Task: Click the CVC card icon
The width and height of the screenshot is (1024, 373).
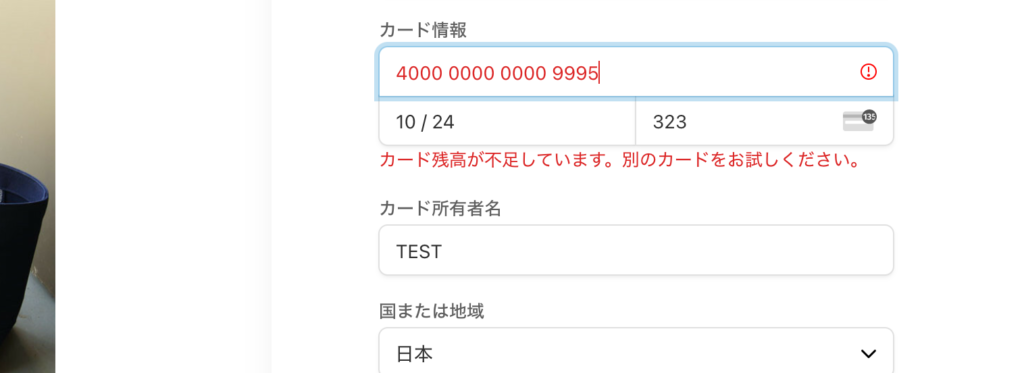Action: [859, 121]
